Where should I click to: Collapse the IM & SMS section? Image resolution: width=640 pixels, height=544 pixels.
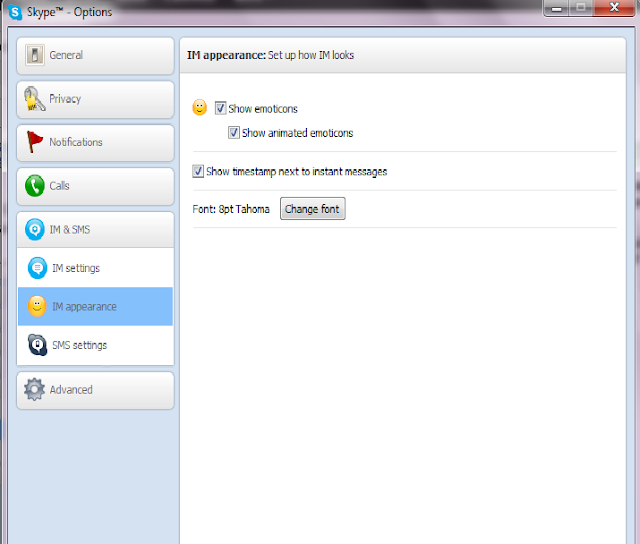click(x=95, y=230)
